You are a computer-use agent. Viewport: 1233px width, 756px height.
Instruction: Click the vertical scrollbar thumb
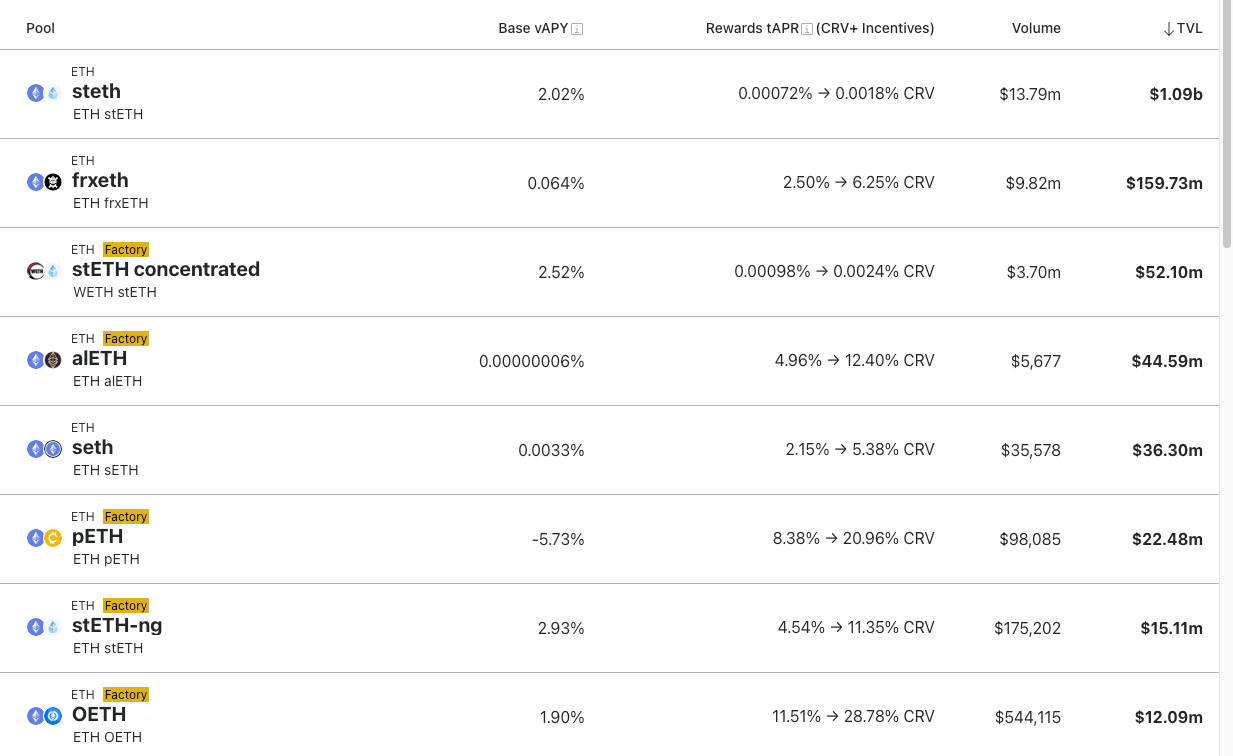tap(1227, 125)
